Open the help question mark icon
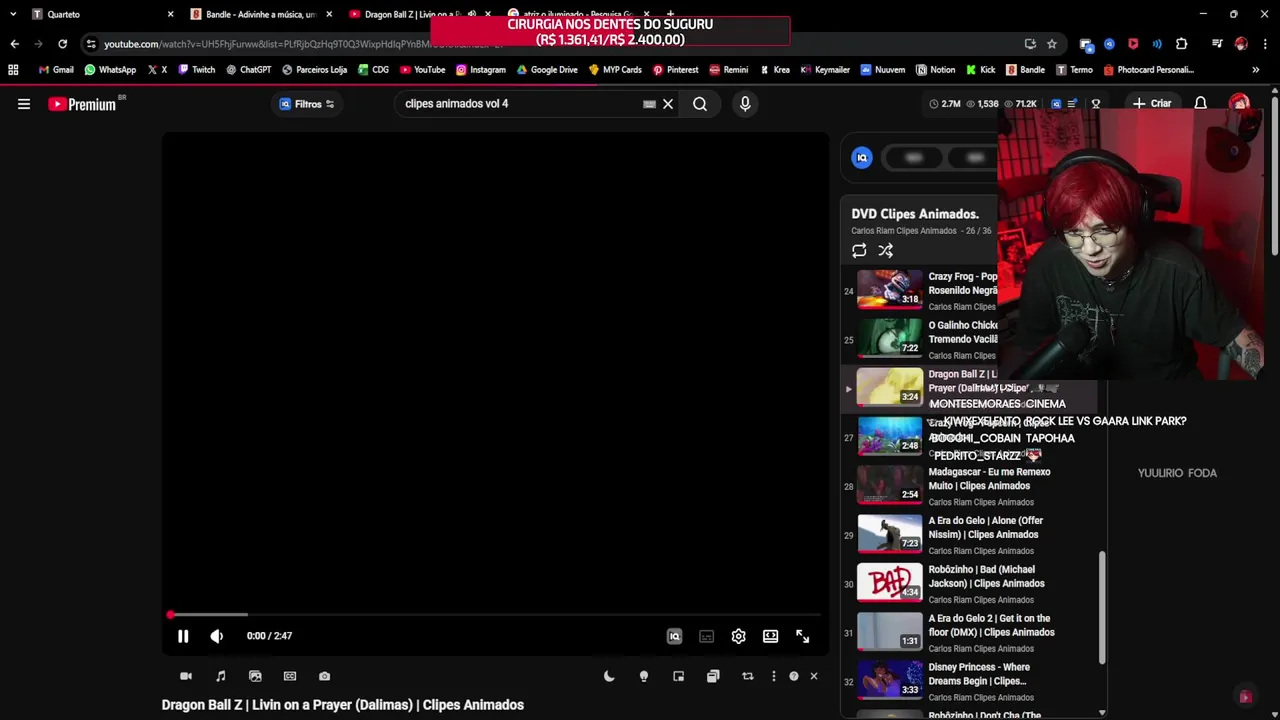Viewport: 1280px width, 720px height. (x=794, y=676)
